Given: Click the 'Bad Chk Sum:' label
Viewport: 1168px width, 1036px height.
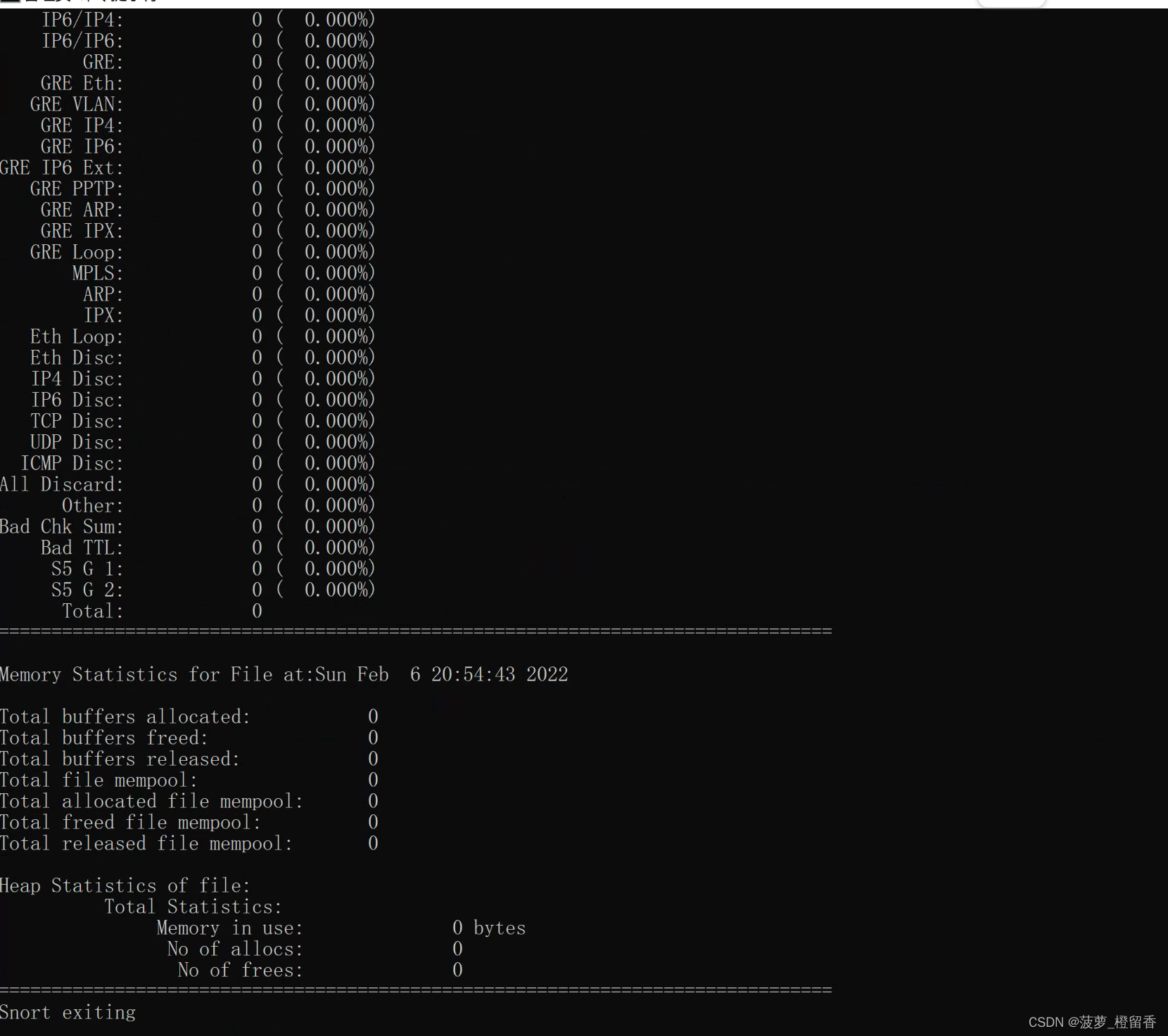Looking at the screenshot, I should coord(62,526).
